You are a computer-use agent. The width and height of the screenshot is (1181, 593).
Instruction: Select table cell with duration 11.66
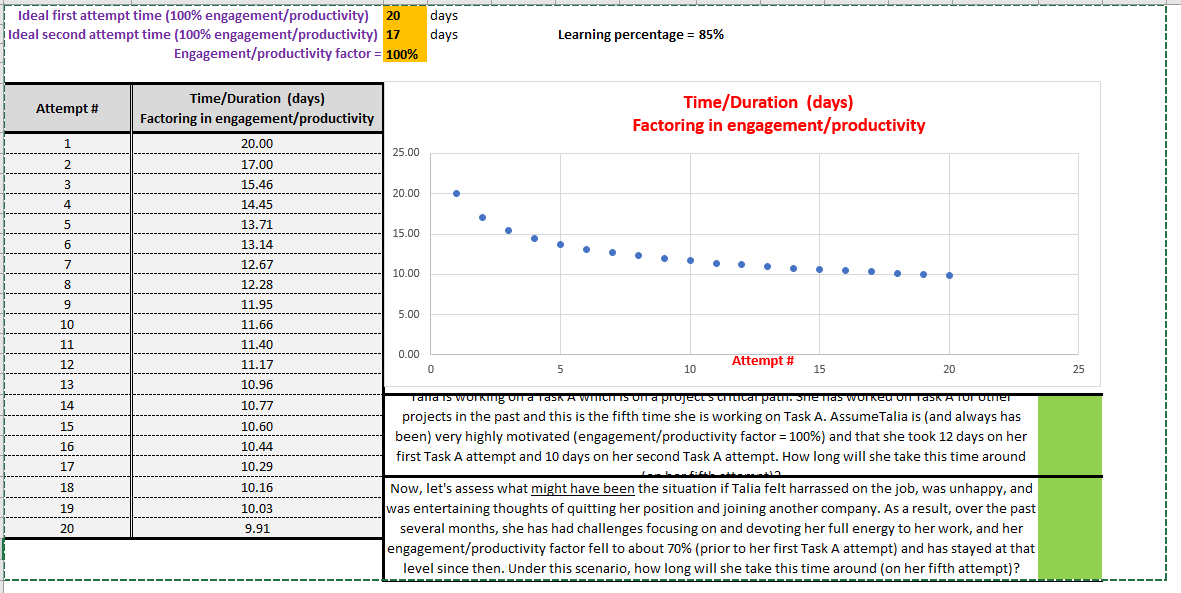coord(257,325)
